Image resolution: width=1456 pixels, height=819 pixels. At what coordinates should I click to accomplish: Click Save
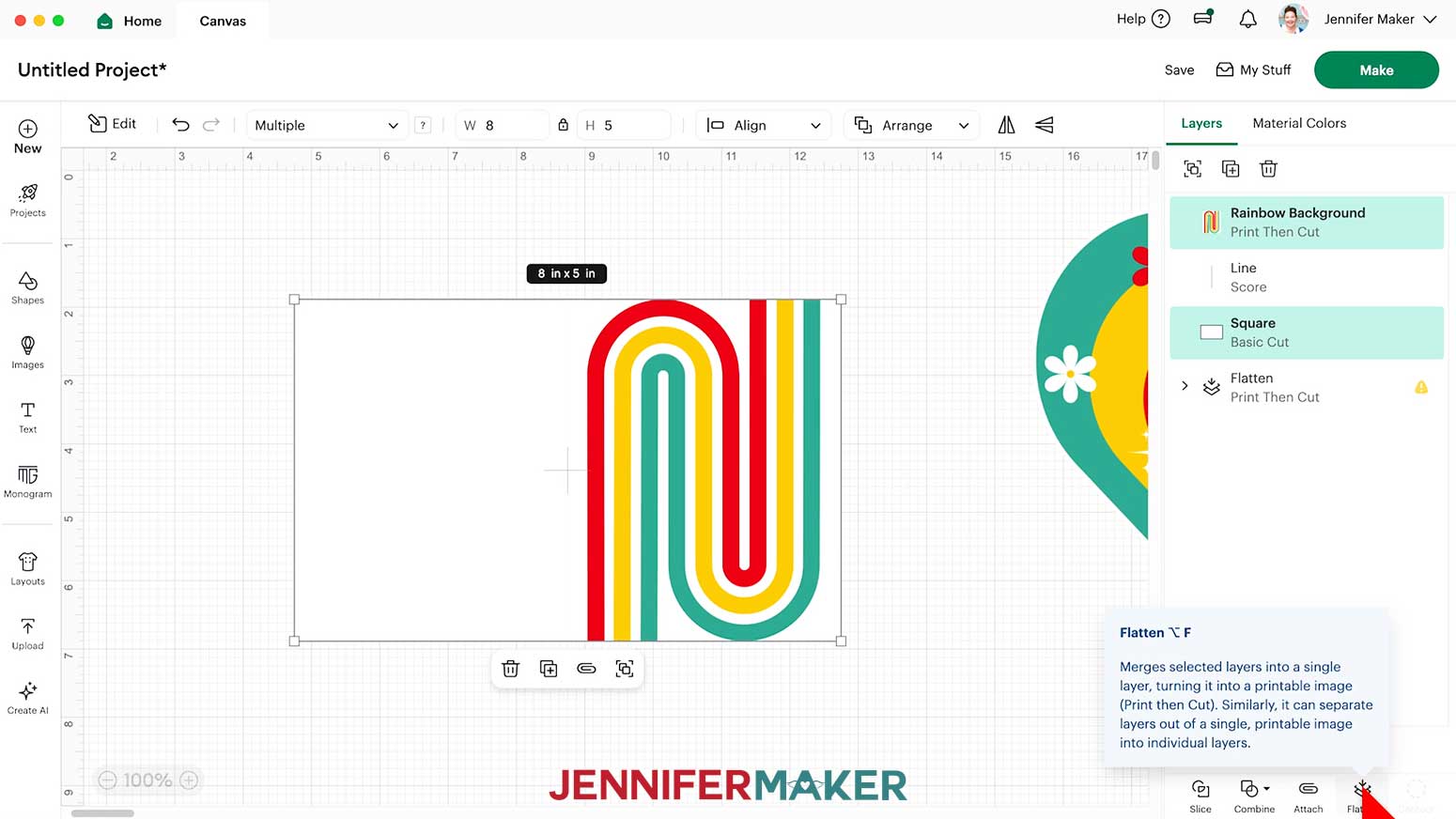point(1179,70)
